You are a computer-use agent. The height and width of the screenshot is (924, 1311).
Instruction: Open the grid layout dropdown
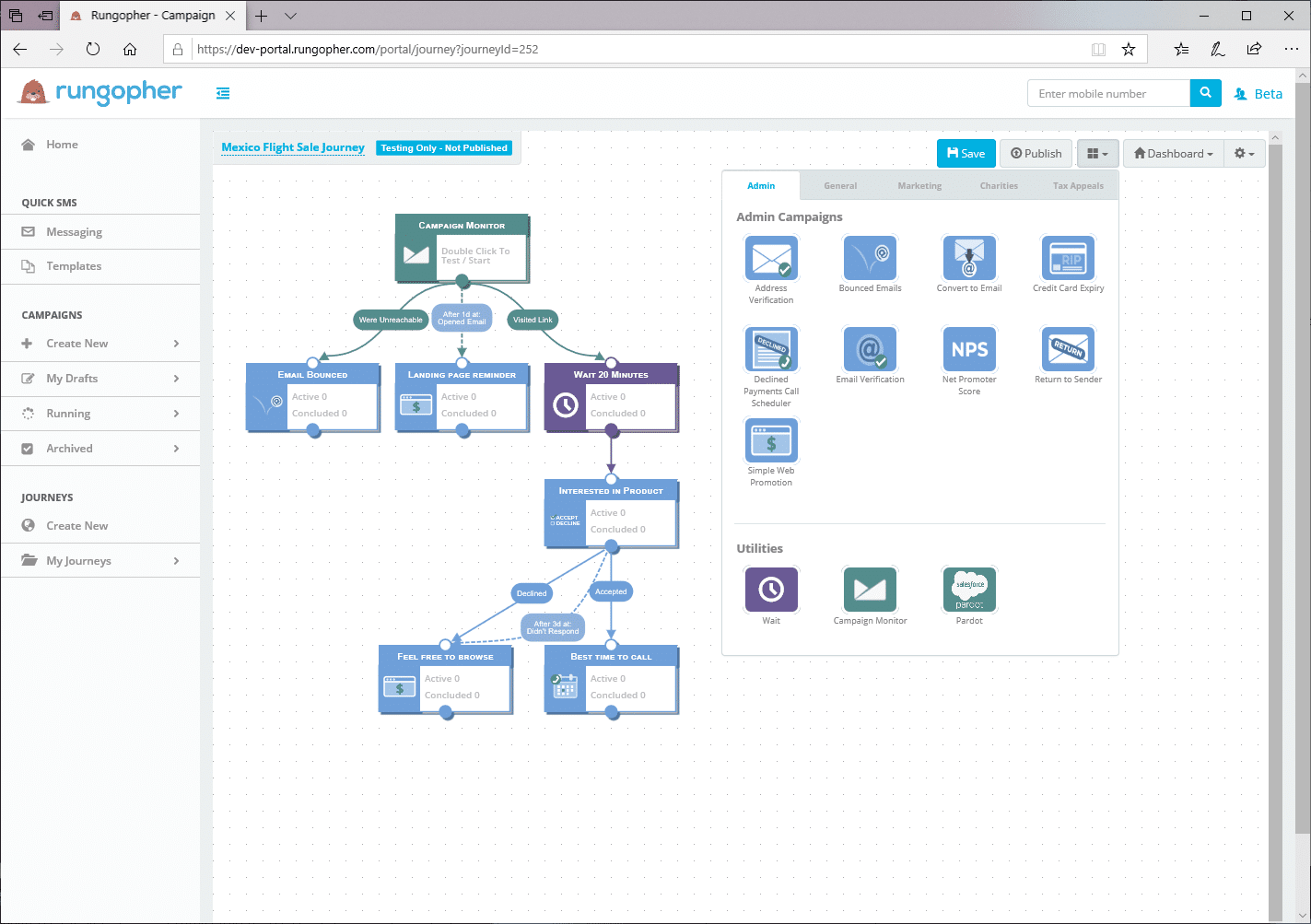click(x=1097, y=154)
